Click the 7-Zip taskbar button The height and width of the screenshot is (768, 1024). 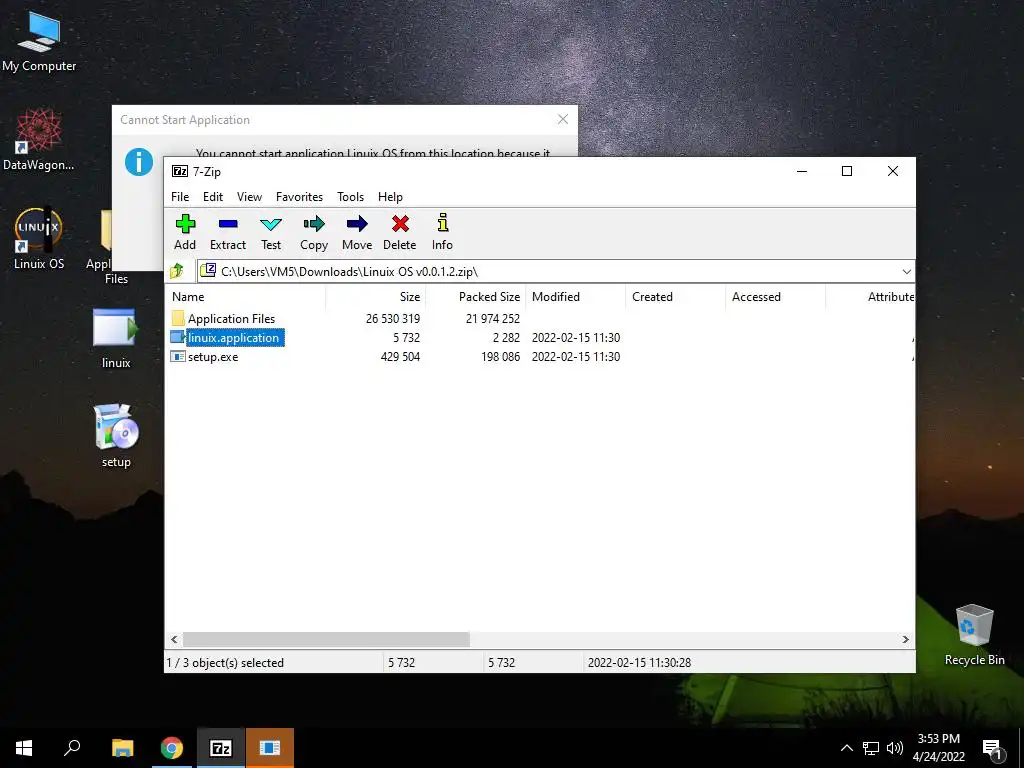(x=221, y=748)
